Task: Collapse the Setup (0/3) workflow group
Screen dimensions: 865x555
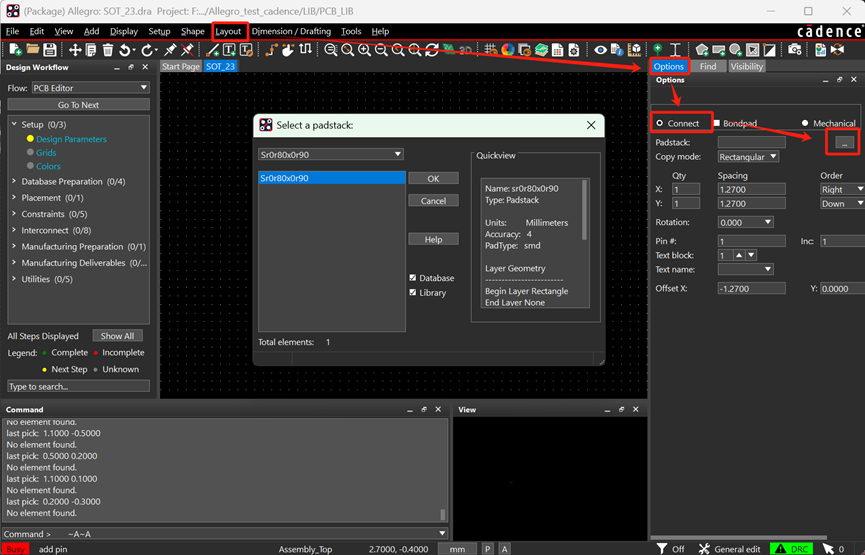Action: coord(14,124)
